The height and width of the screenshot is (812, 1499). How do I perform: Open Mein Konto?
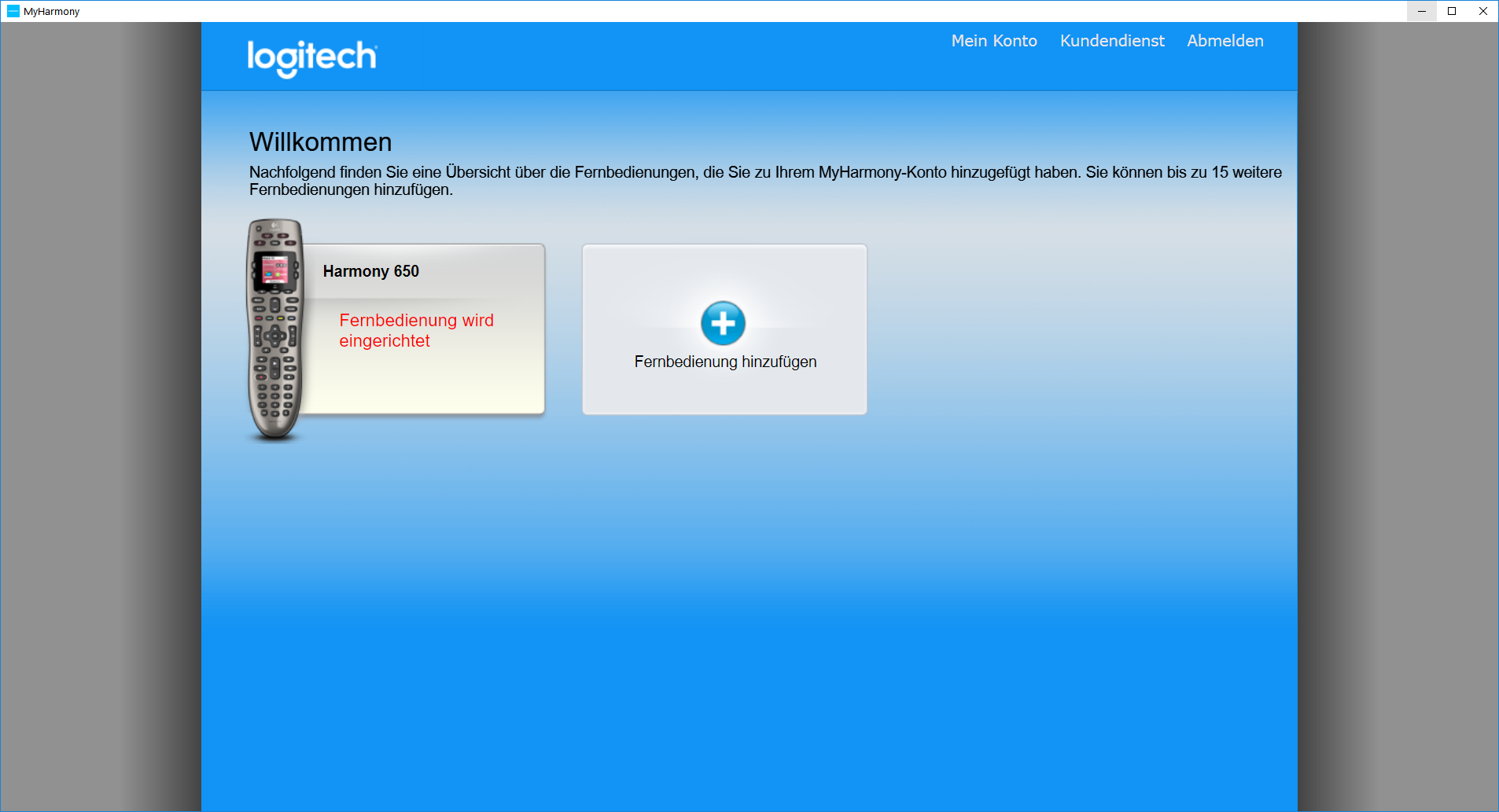pyautogui.click(x=993, y=41)
